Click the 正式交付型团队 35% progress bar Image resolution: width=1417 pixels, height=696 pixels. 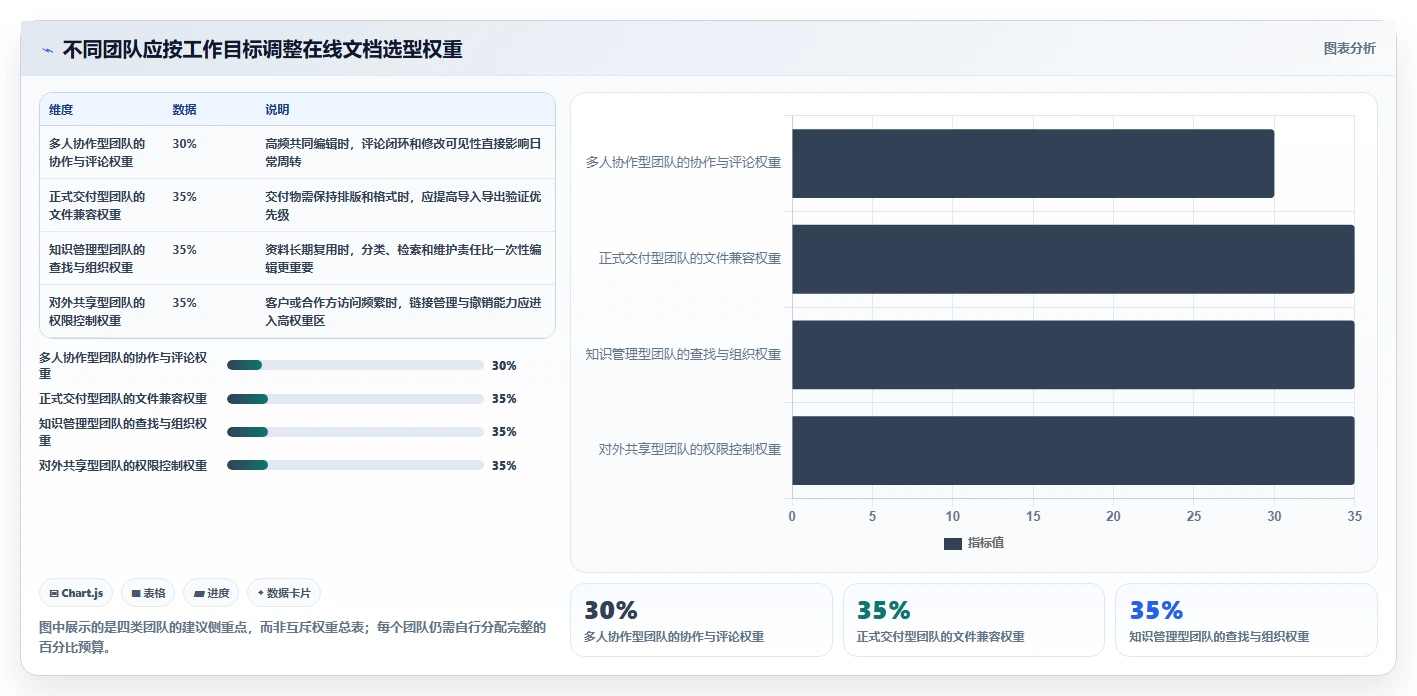coord(355,399)
